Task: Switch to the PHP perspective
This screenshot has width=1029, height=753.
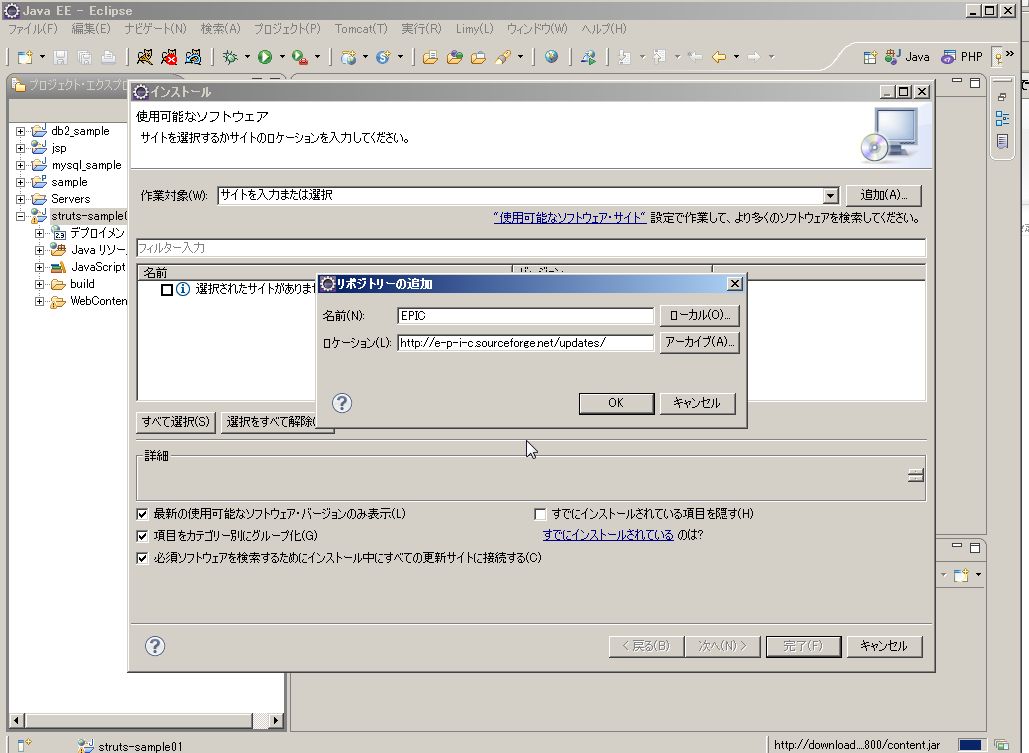Action: coord(961,57)
